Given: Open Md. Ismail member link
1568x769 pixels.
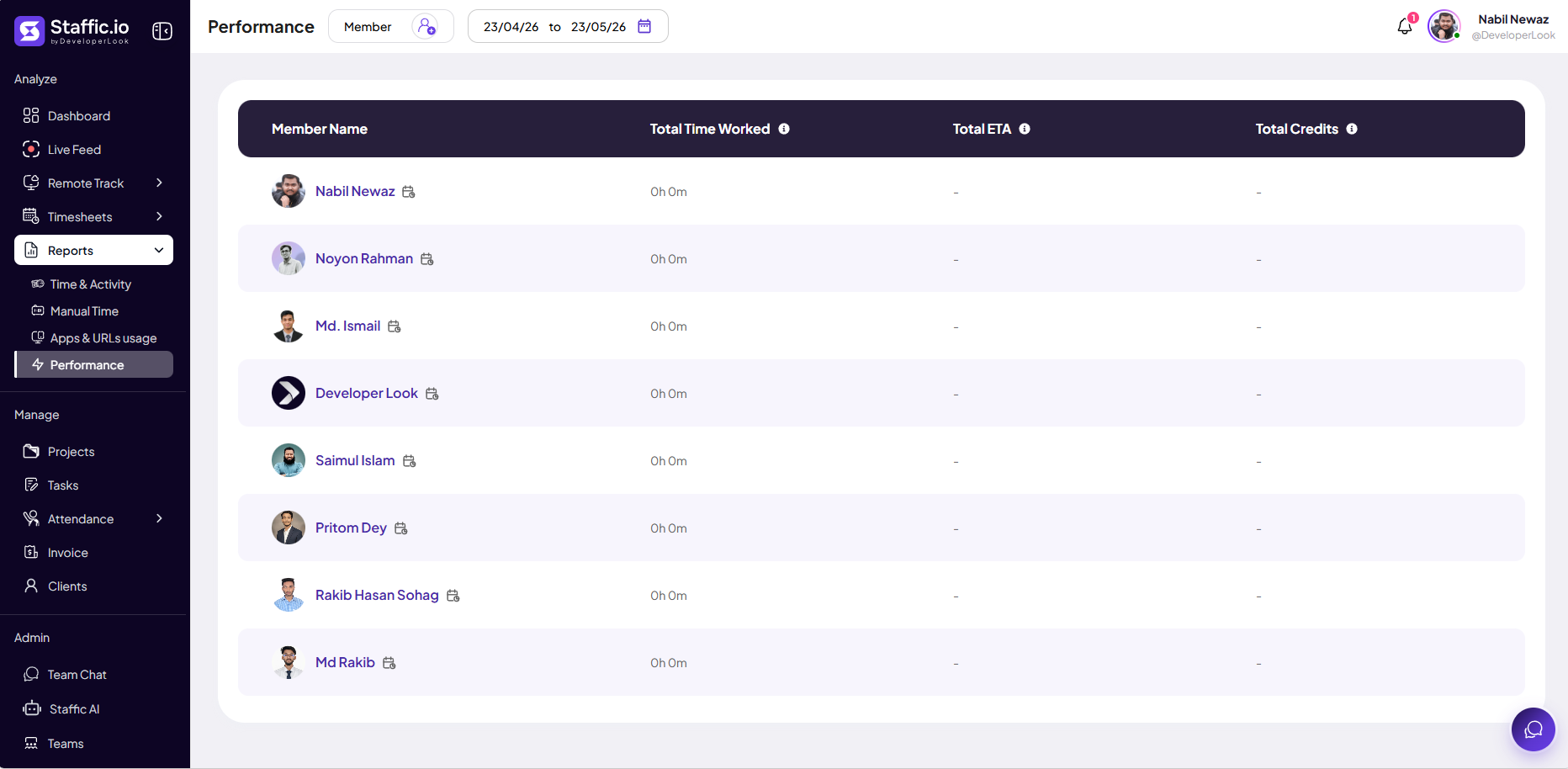Looking at the screenshot, I should [x=348, y=326].
